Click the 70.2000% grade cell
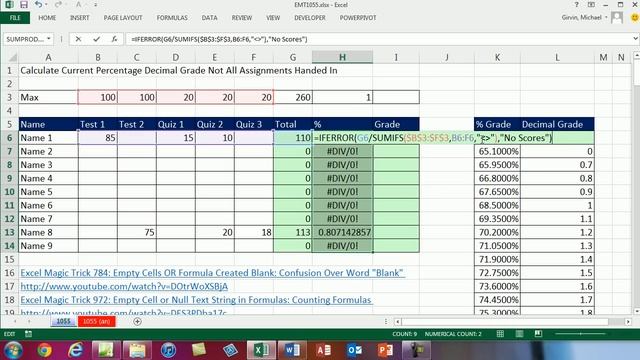 tap(498, 232)
